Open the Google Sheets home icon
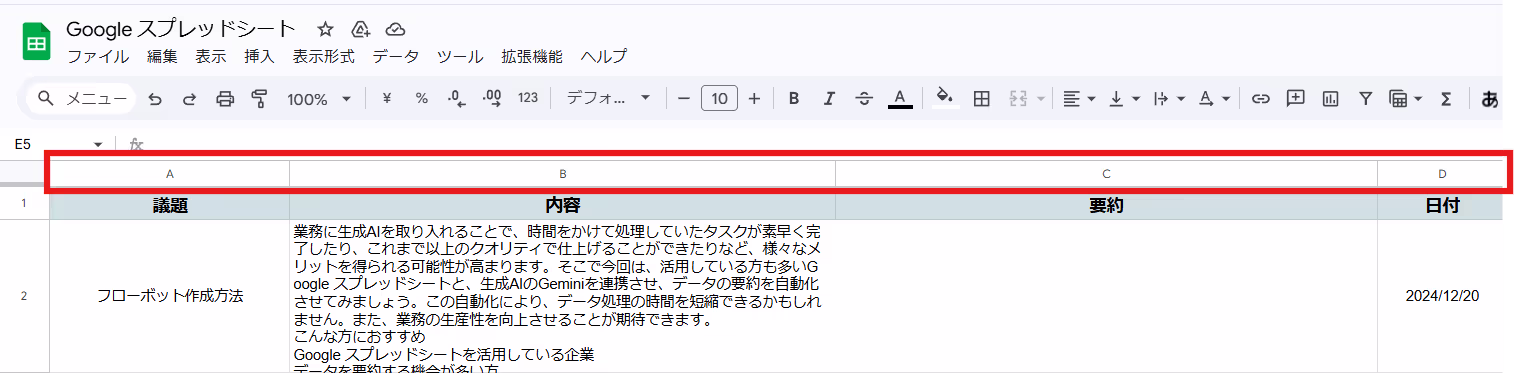This screenshot has height=373, width=1514. 37,42
